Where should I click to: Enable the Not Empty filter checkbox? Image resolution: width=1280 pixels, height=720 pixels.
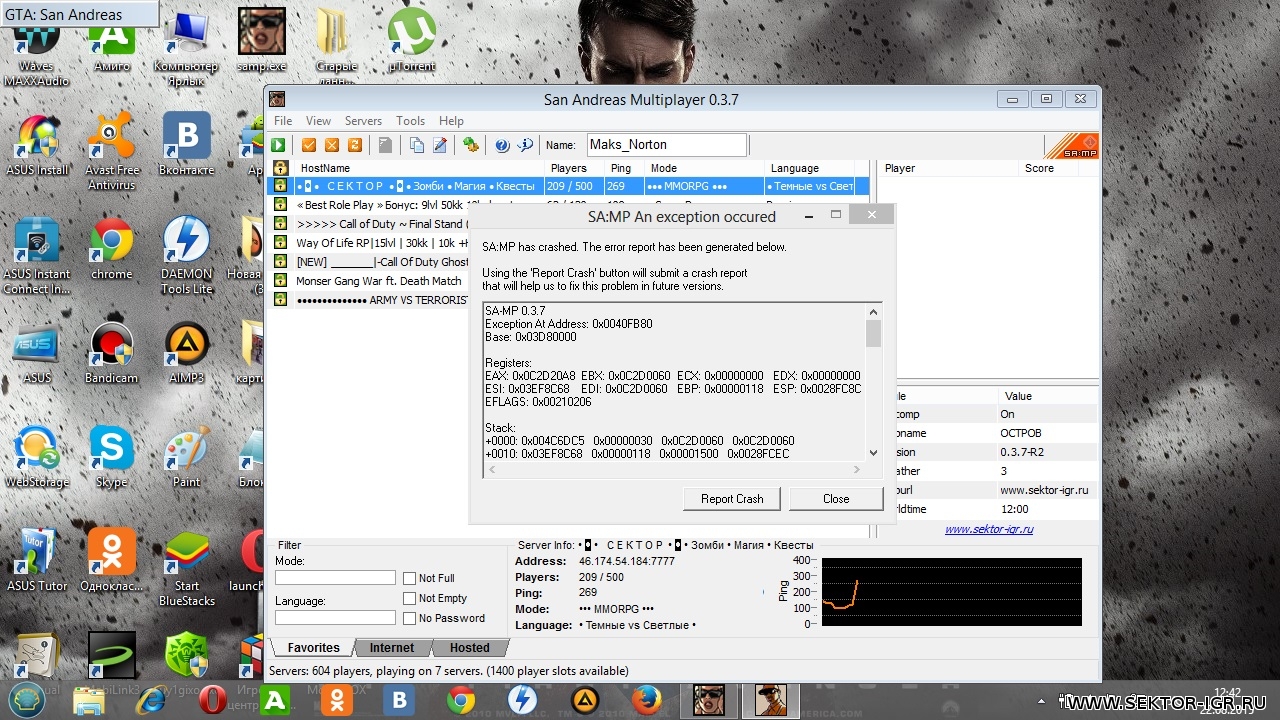[409, 598]
